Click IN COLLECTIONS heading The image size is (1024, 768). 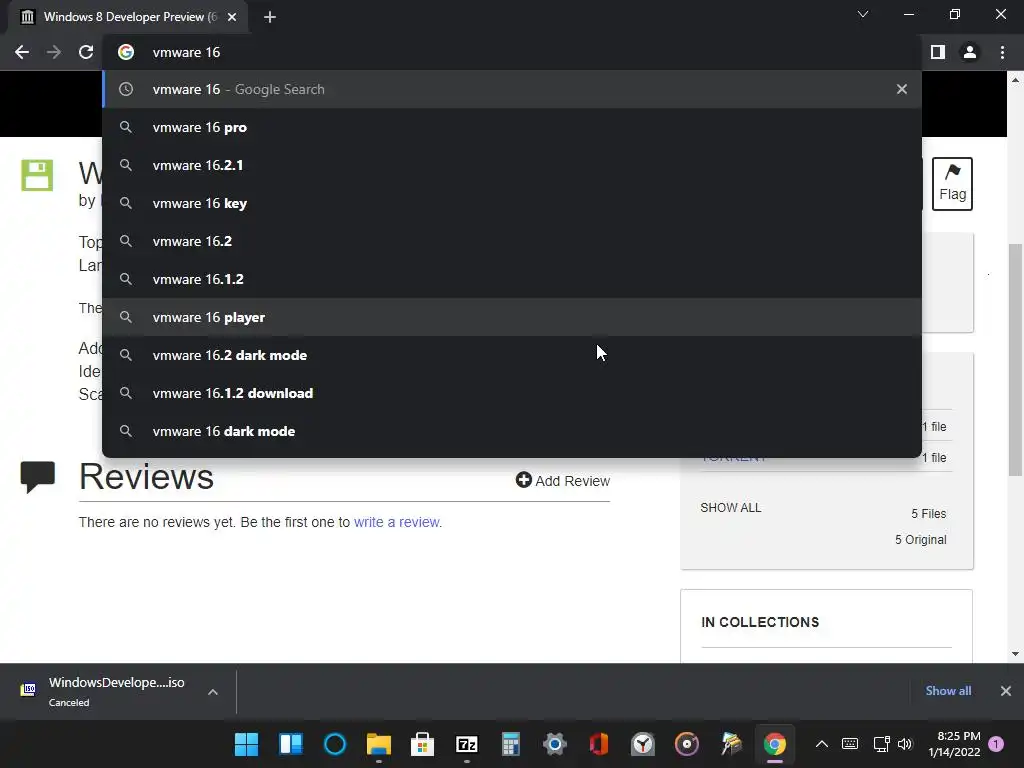click(760, 622)
